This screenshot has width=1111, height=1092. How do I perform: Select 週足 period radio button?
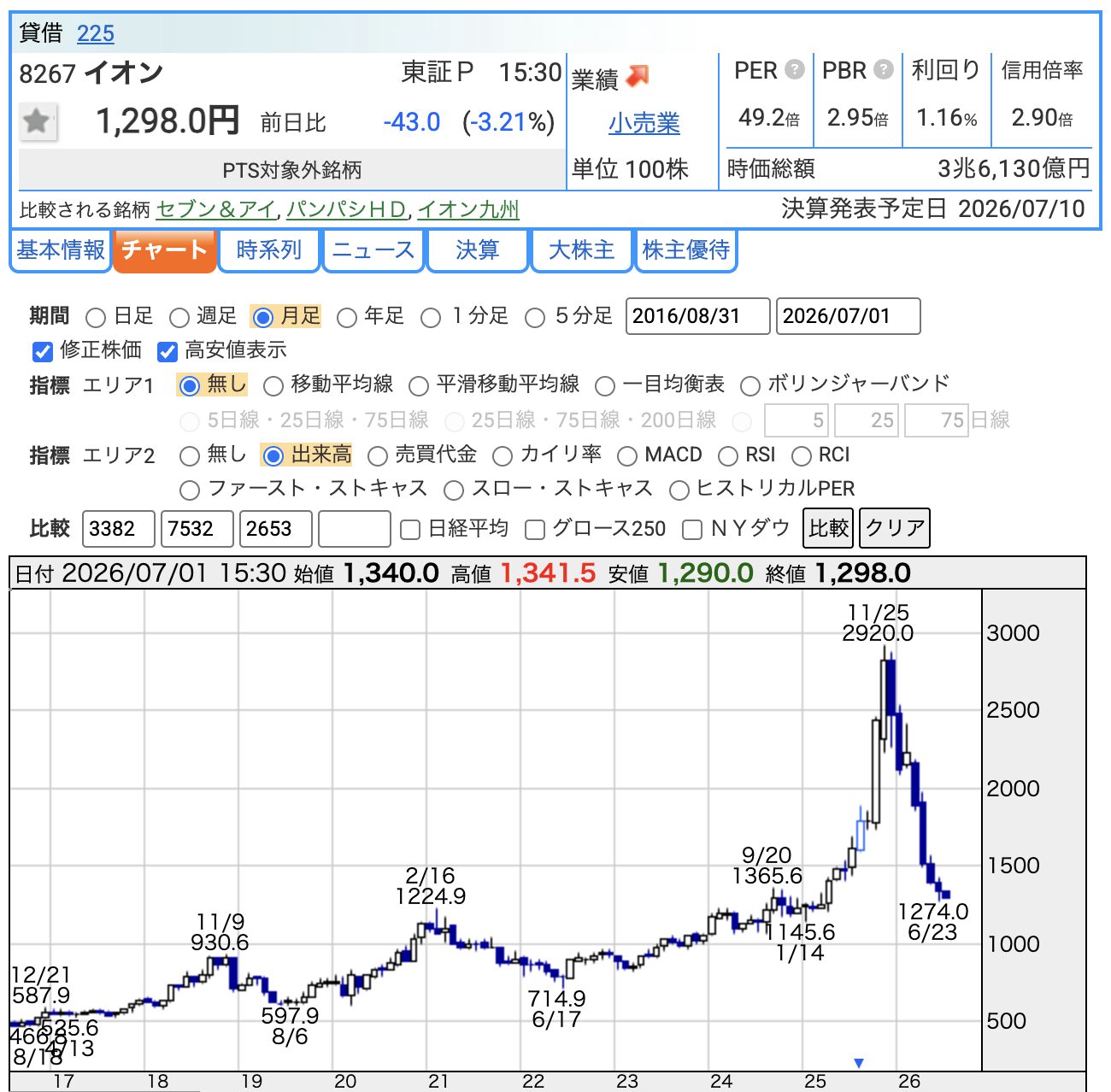coord(179,318)
